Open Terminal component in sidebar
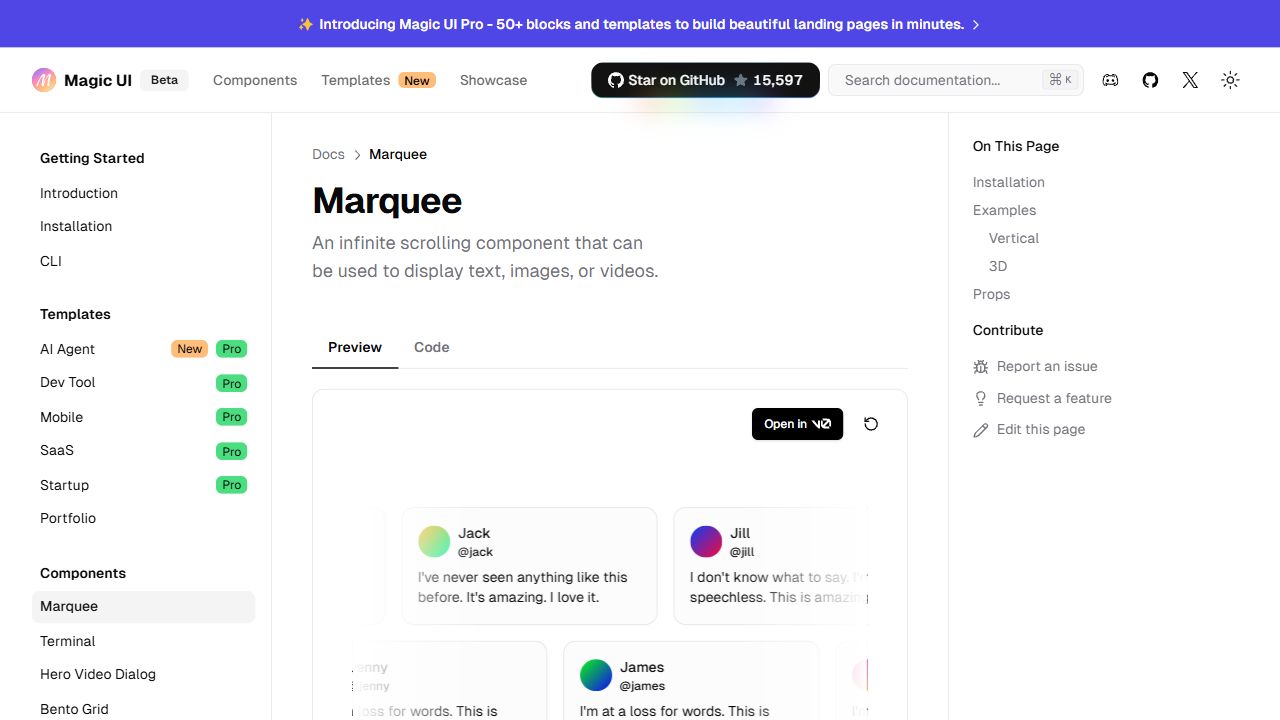Image resolution: width=1280 pixels, height=720 pixels. (67, 641)
